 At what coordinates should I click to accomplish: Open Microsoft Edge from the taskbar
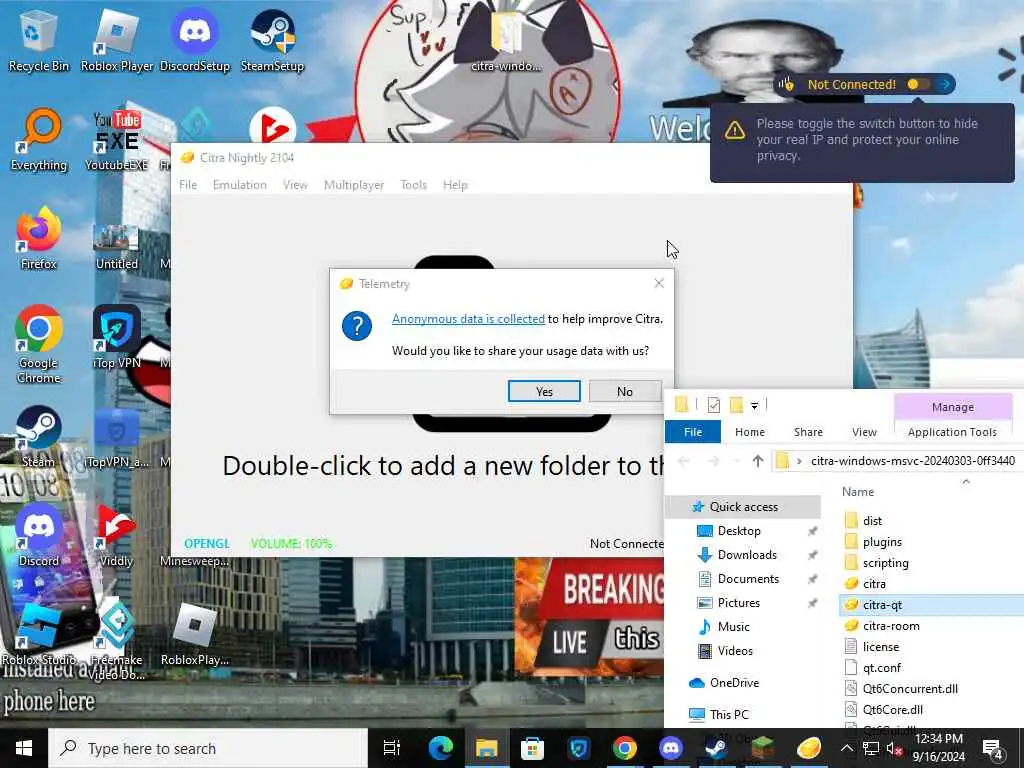[441, 748]
